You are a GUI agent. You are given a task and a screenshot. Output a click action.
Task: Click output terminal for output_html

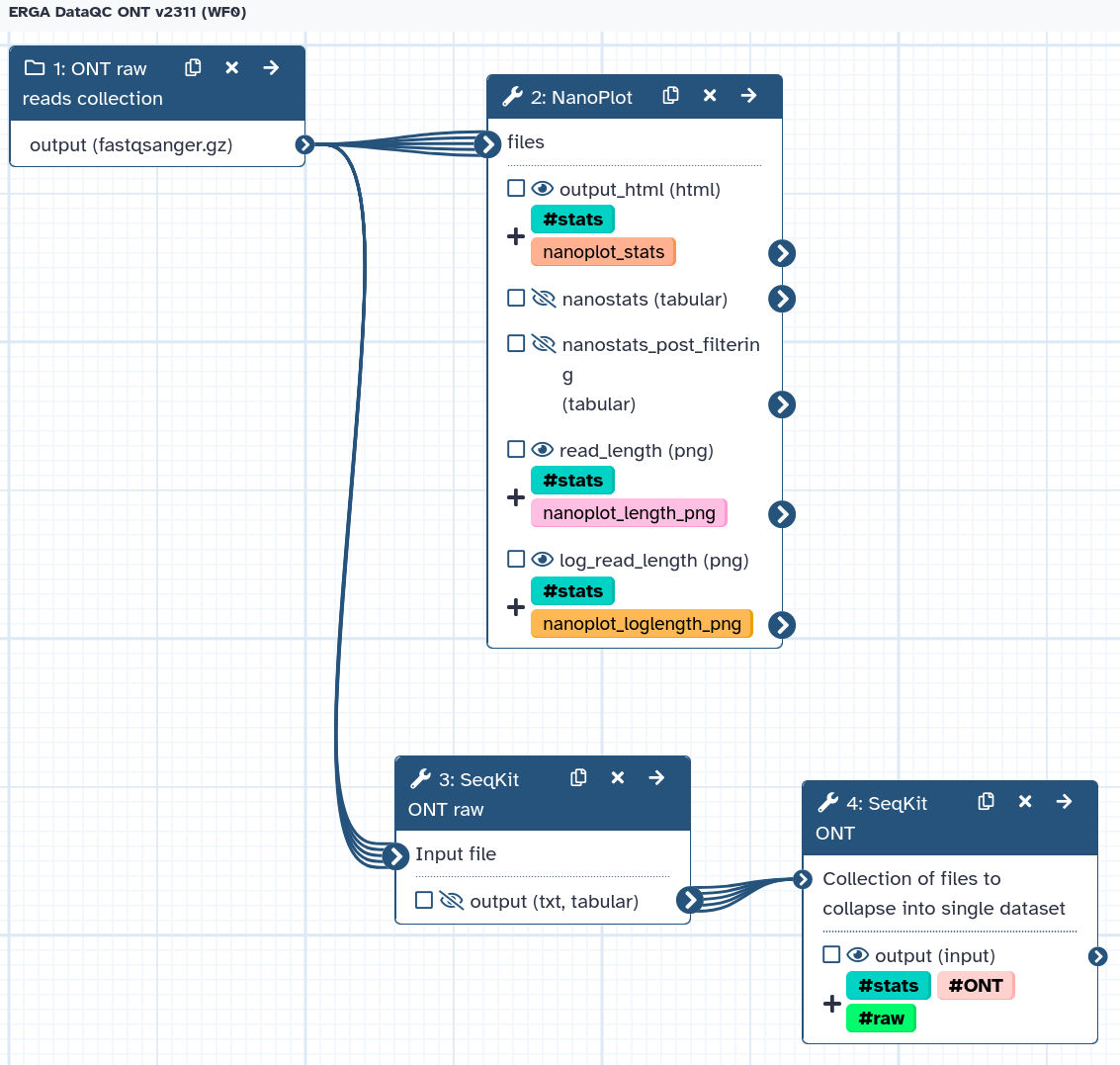click(782, 253)
